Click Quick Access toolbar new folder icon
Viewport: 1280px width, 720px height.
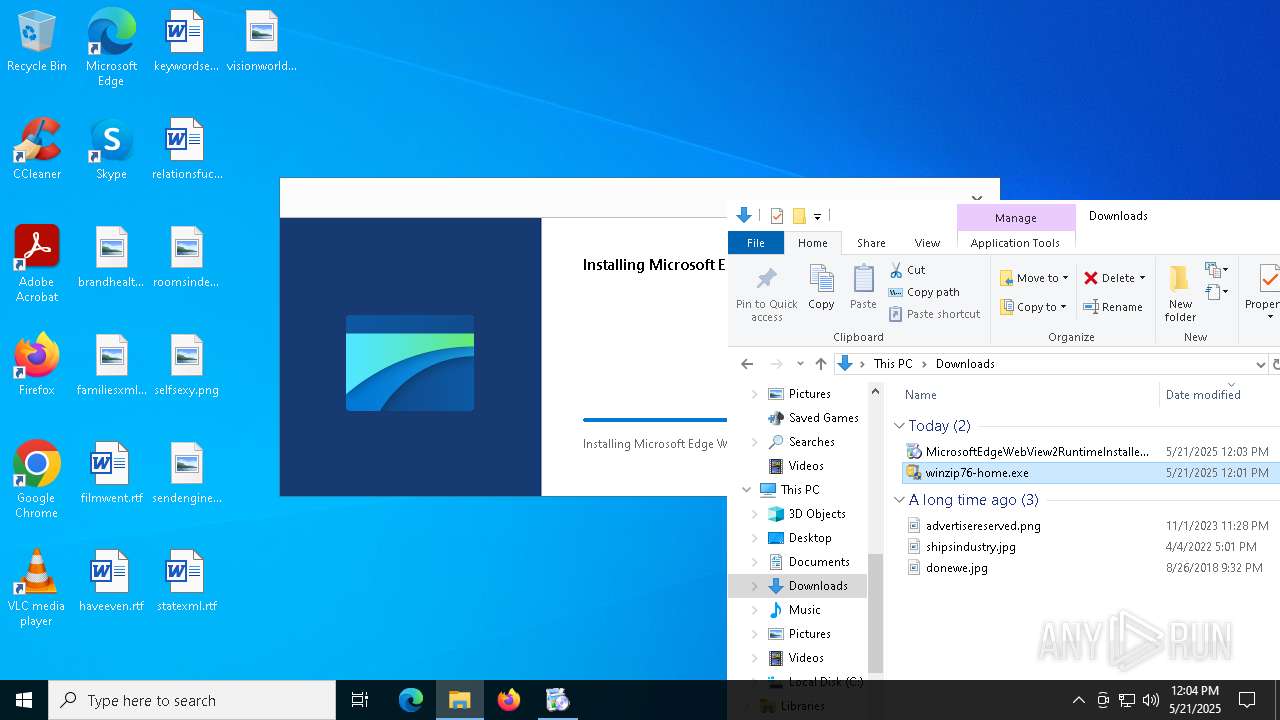[799, 216]
